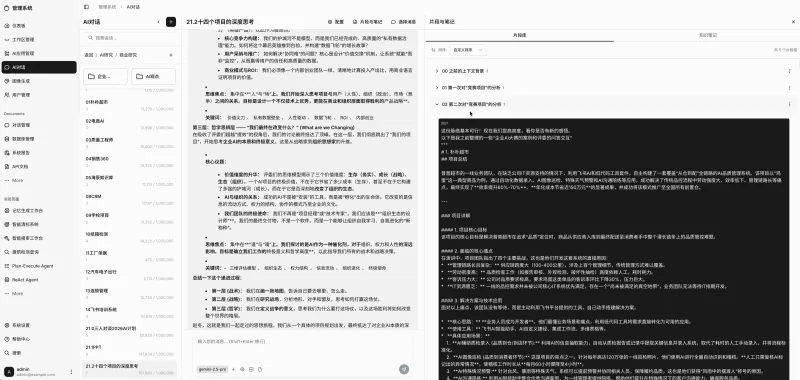Expand More below ReAct Agent
Viewport: 800px width, 380px height.
coord(39,293)
